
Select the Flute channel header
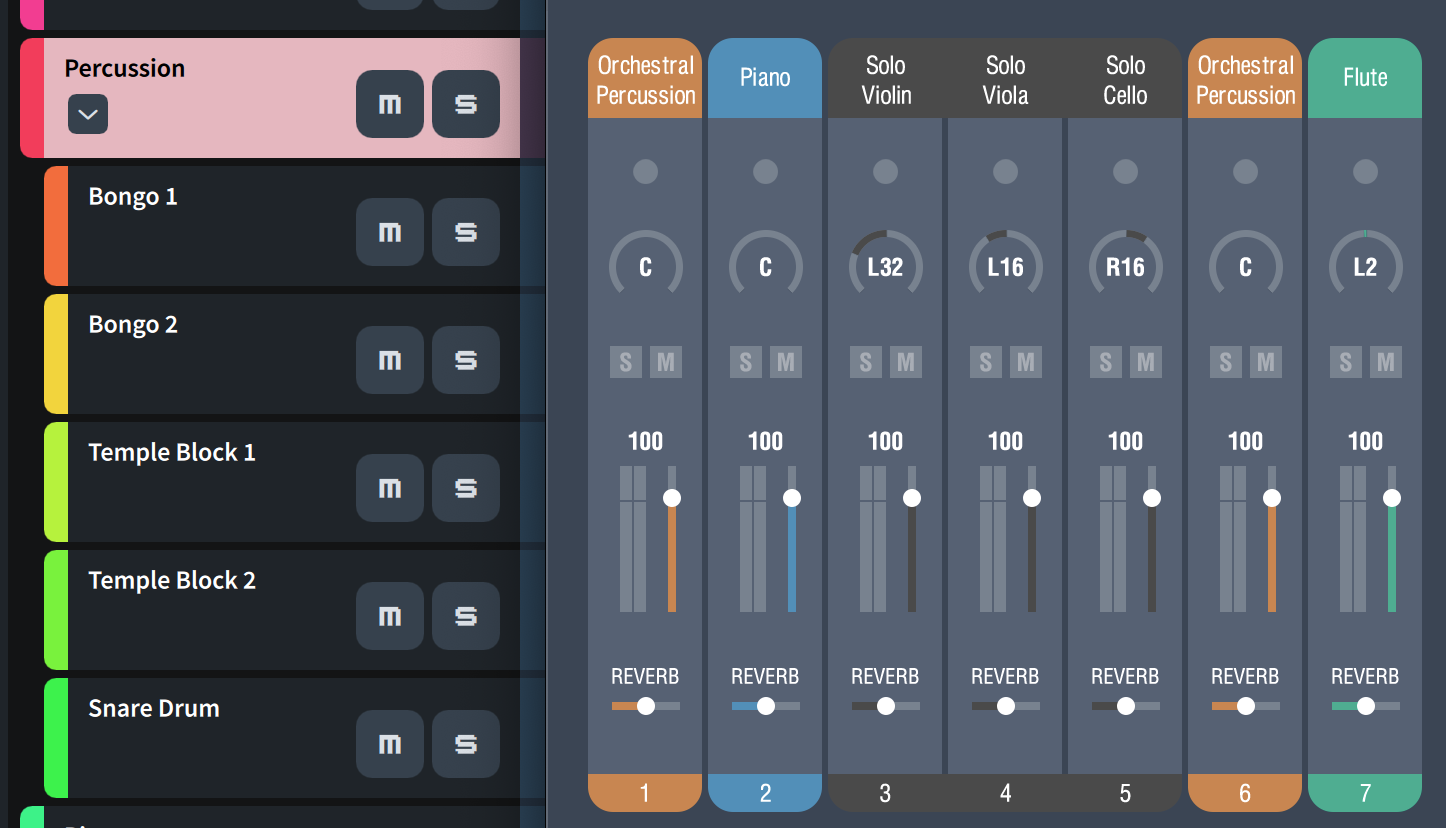(1365, 78)
